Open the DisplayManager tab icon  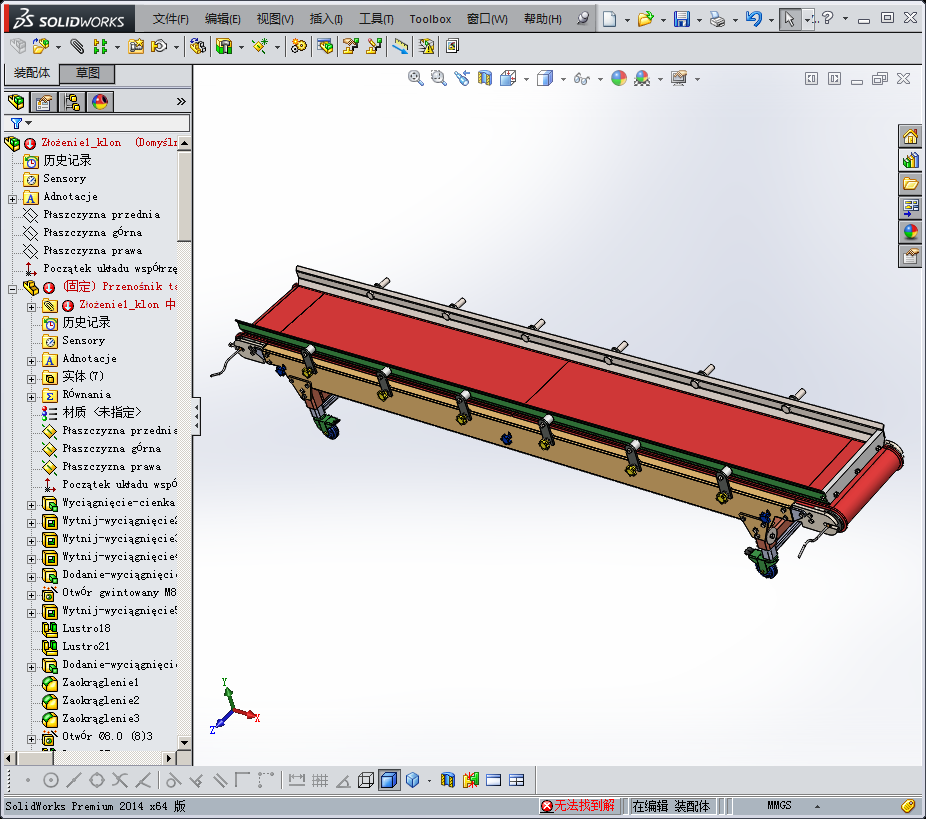click(100, 102)
